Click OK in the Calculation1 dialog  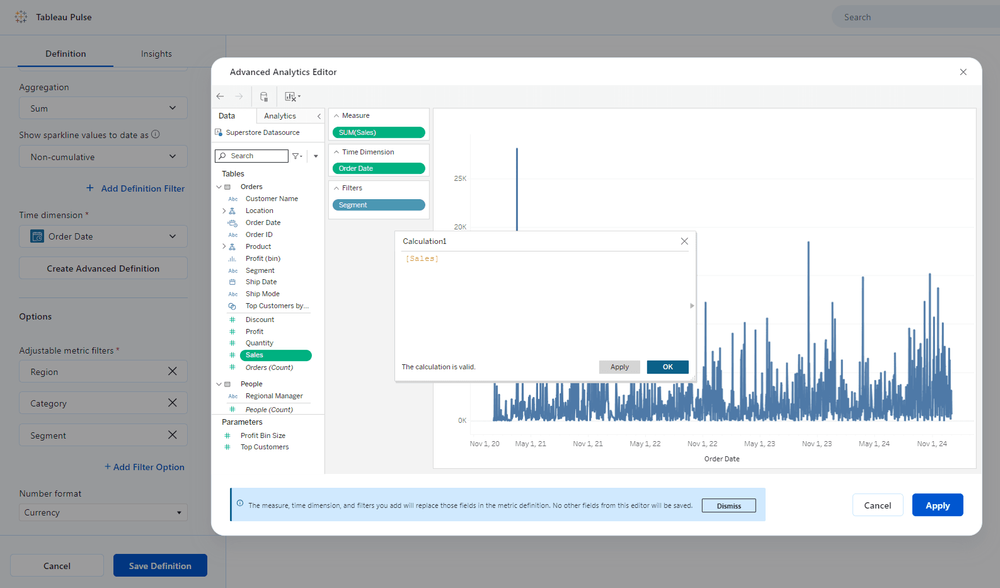pos(668,367)
